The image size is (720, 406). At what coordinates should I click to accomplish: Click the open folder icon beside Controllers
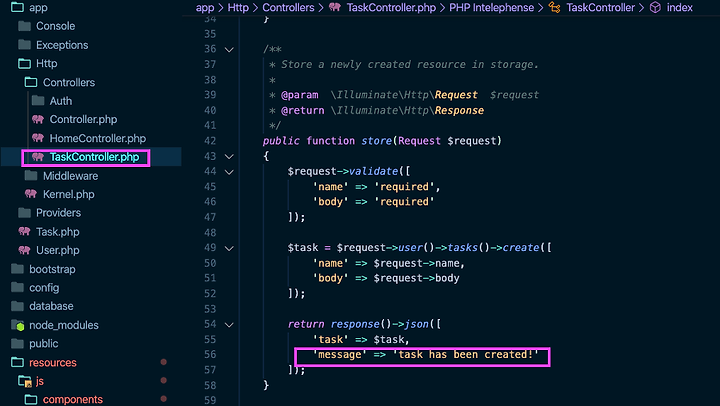pyautogui.click(x=31, y=82)
